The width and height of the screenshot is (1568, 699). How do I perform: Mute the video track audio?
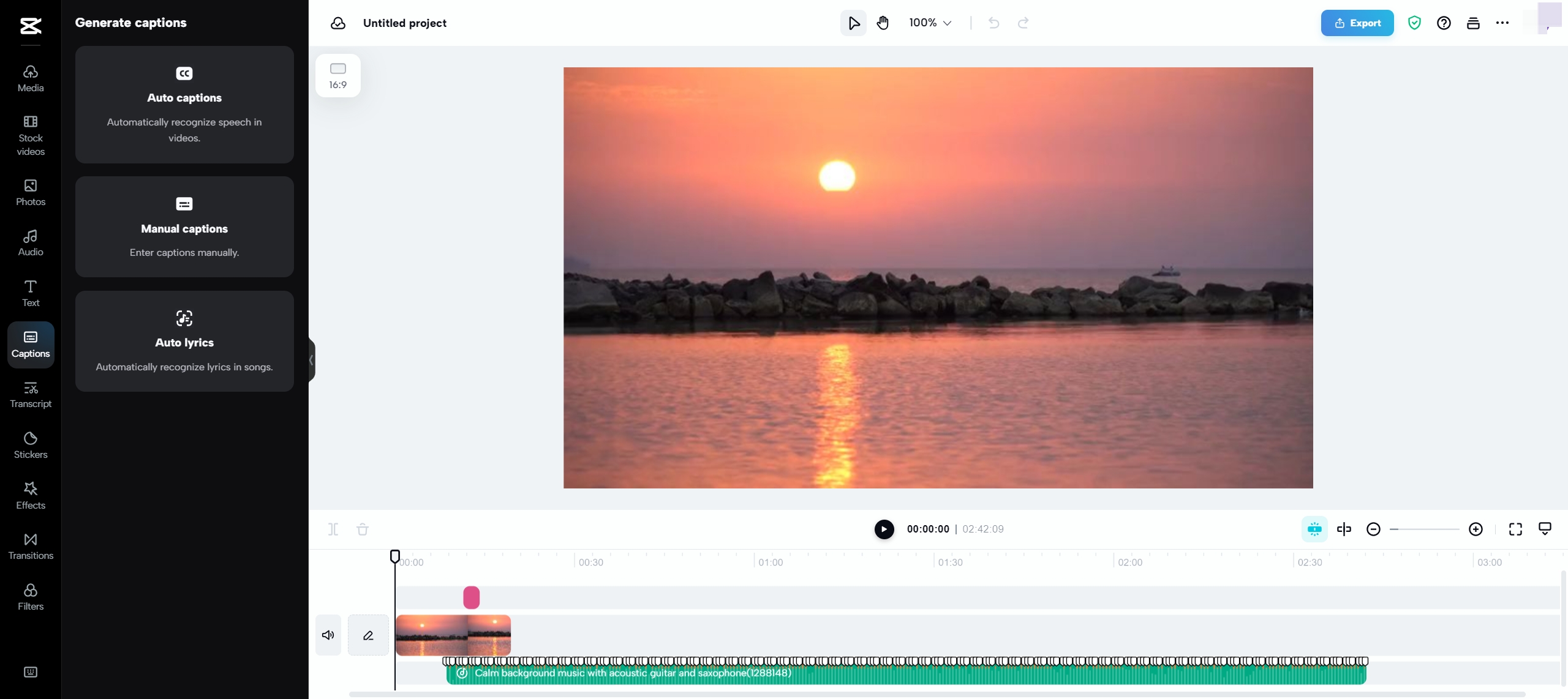click(x=328, y=635)
